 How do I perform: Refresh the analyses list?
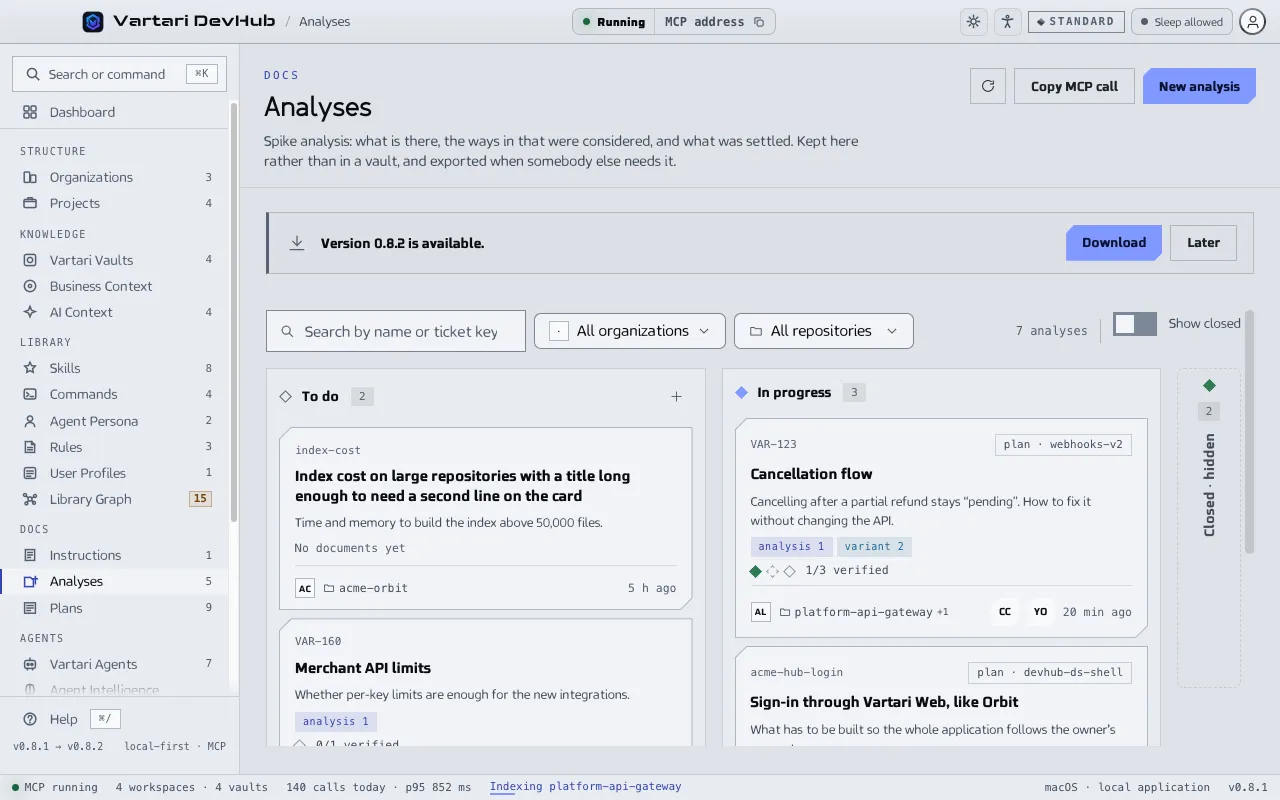(x=988, y=86)
